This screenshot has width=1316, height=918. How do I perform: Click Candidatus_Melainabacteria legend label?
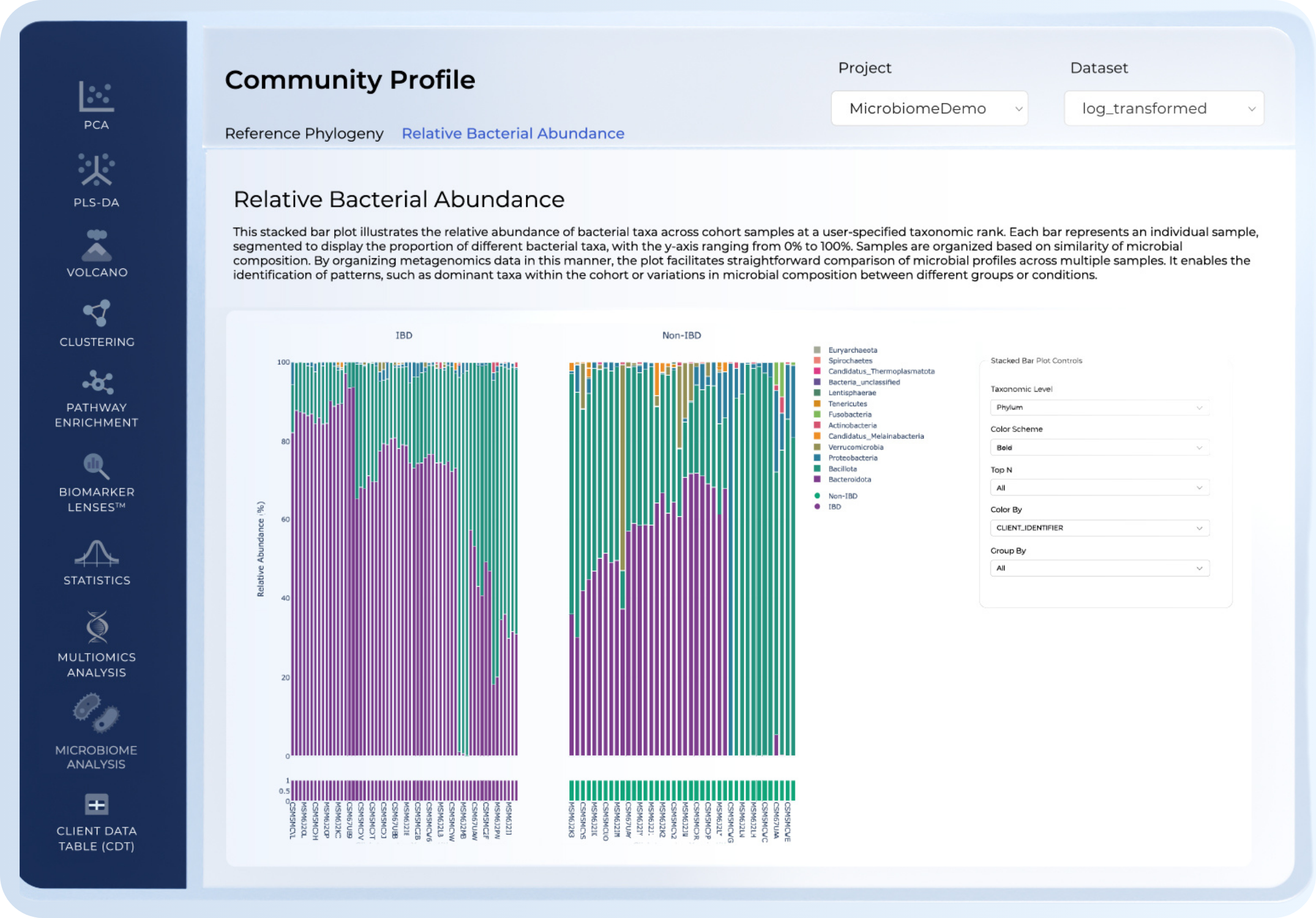(876, 436)
